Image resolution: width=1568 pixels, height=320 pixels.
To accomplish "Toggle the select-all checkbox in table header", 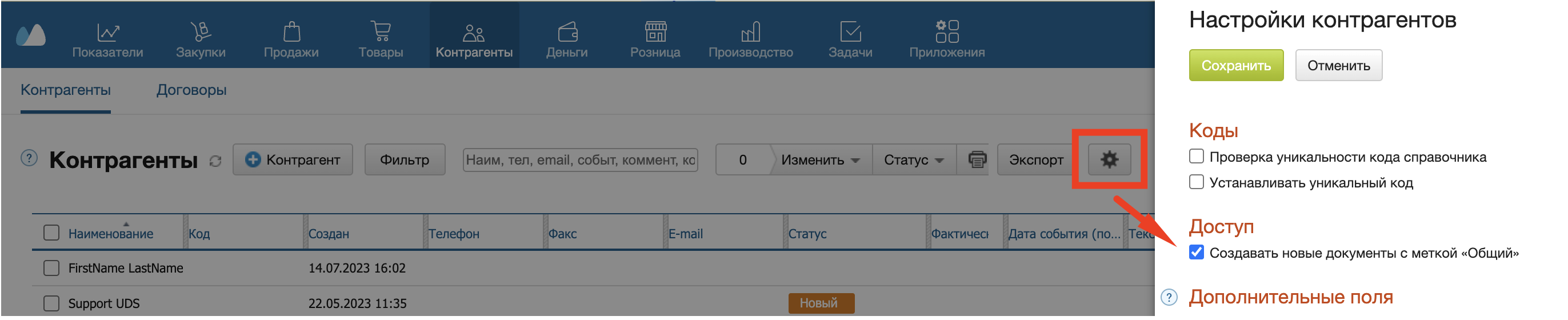I will 52,233.
